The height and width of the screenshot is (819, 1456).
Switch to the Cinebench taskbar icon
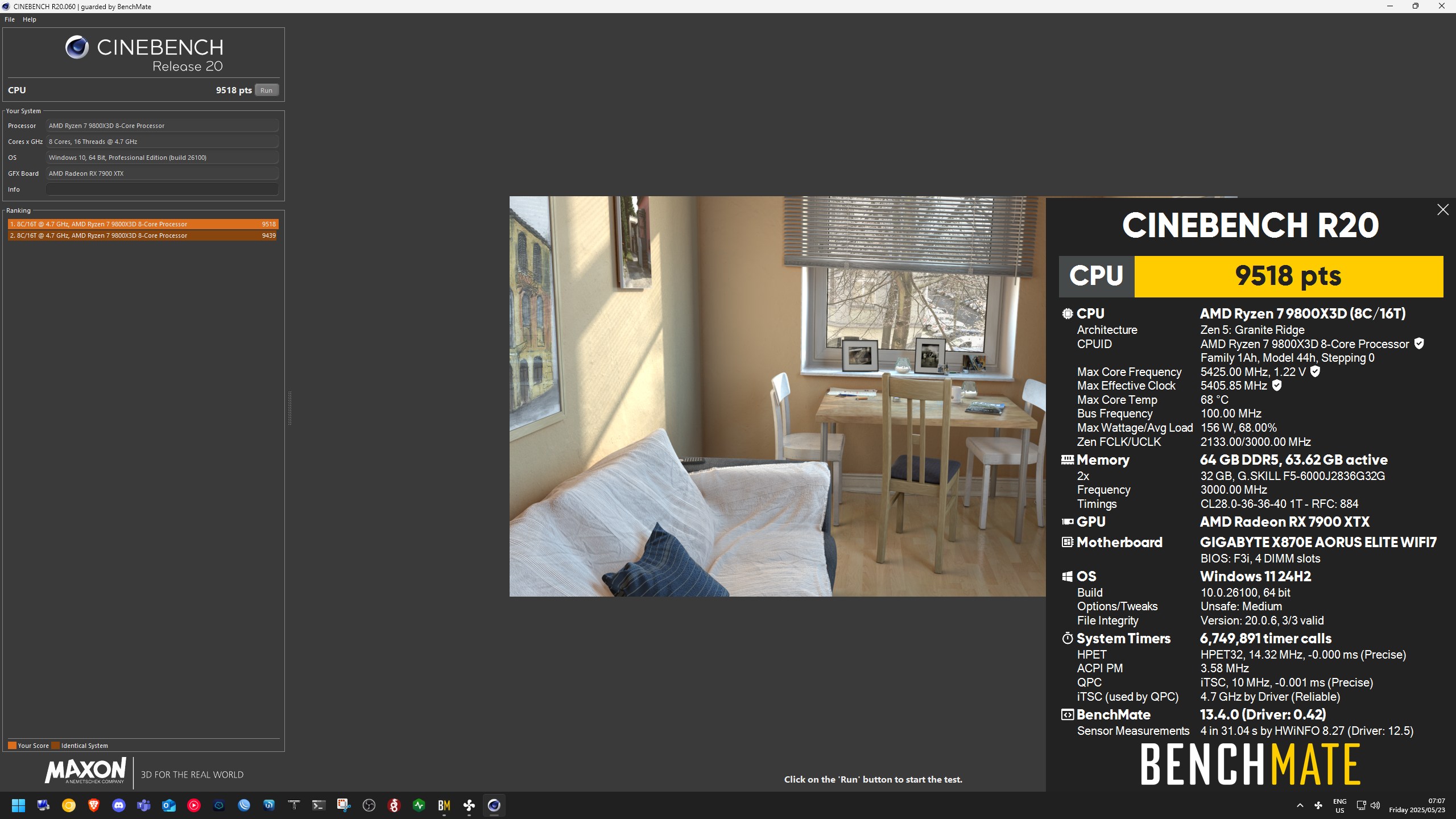click(494, 805)
